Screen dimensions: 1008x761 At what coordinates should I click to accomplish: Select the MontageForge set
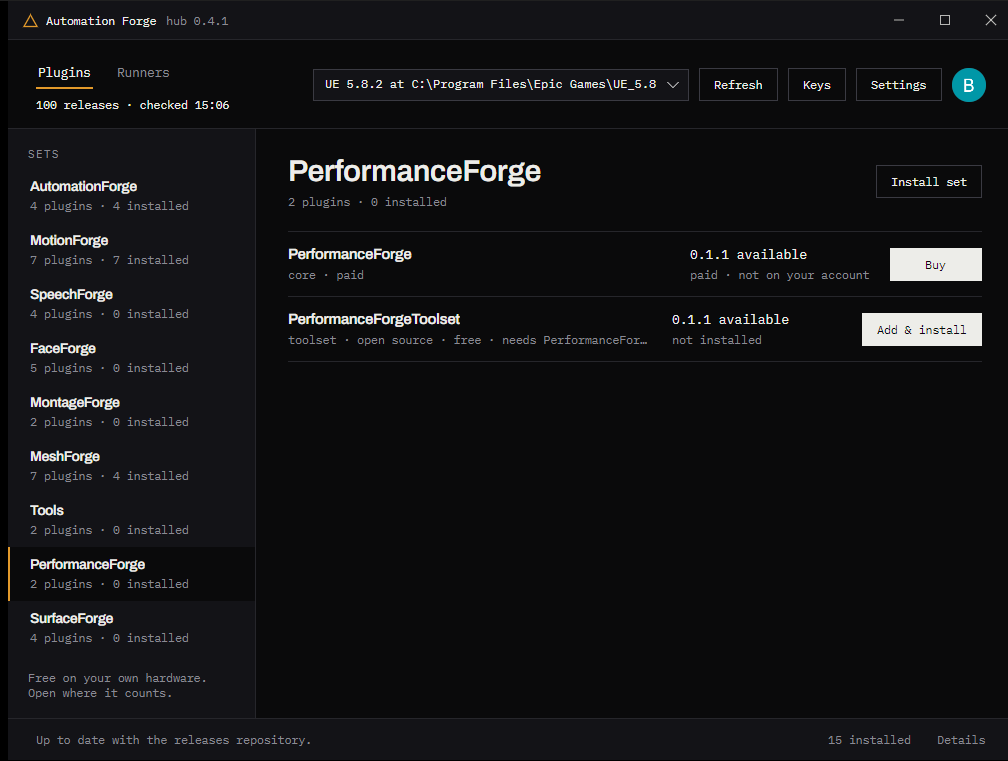click(132, 412)
